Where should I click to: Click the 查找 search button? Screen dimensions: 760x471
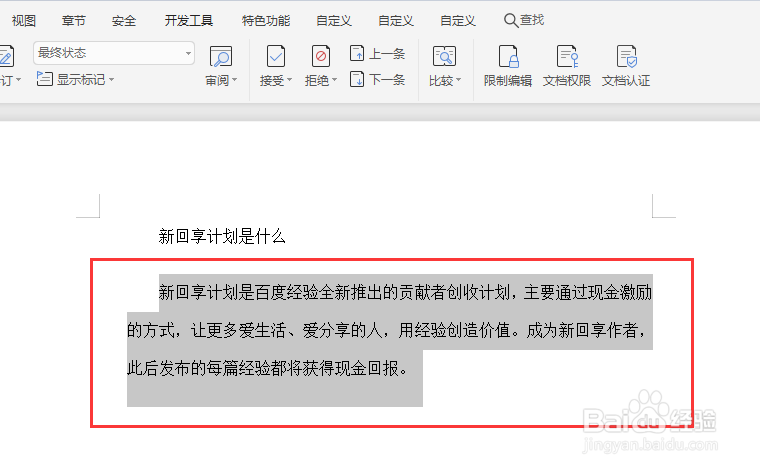pos(524,20)
